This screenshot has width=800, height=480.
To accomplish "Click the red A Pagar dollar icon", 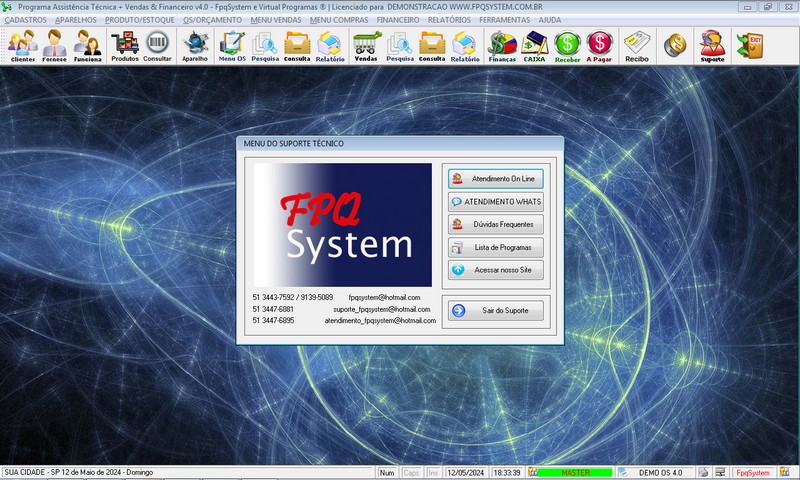I will pos(599,46).
